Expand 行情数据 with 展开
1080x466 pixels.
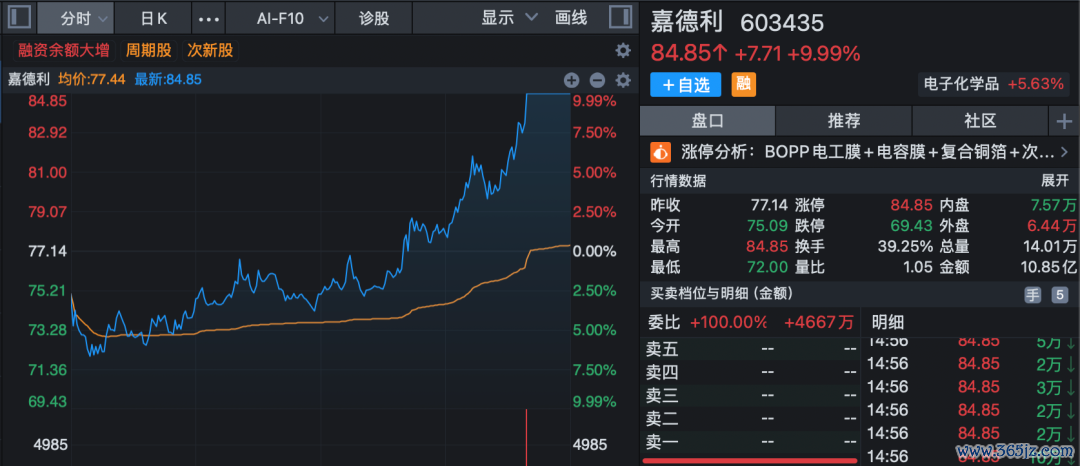tap(1055, 181)
